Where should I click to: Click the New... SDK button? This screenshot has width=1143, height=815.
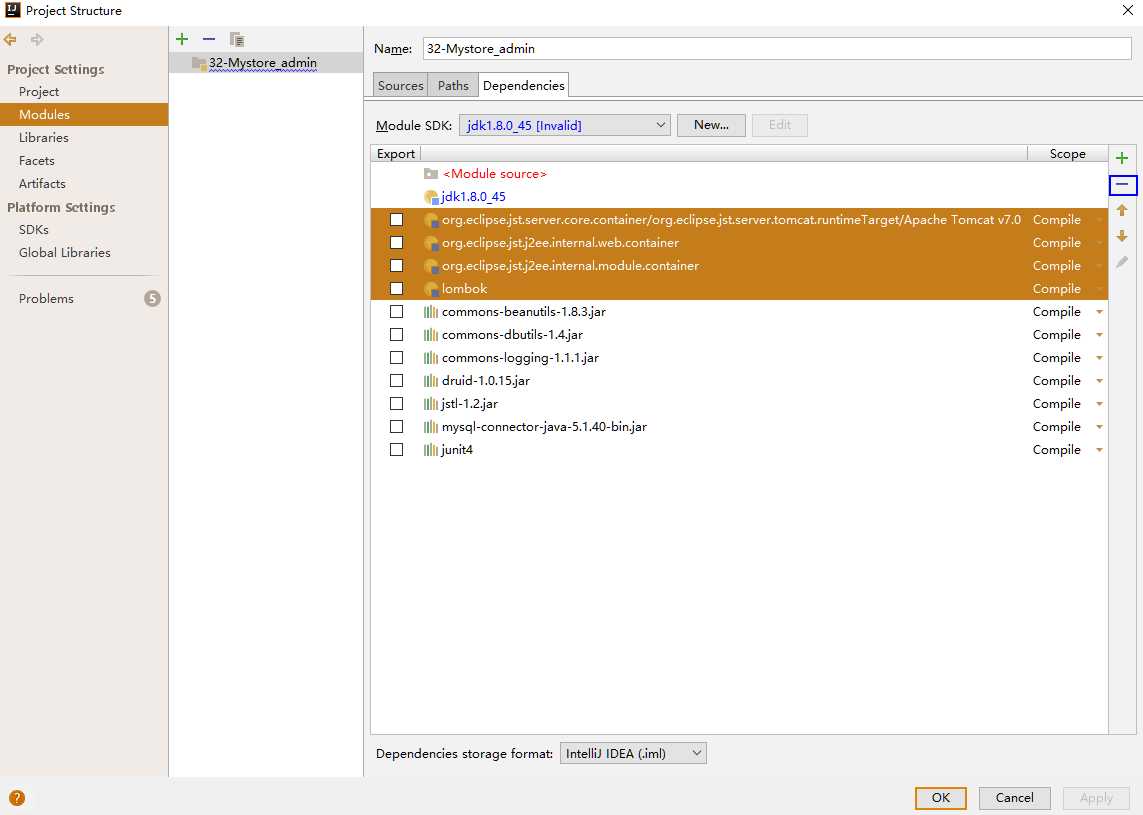point(711,125)
